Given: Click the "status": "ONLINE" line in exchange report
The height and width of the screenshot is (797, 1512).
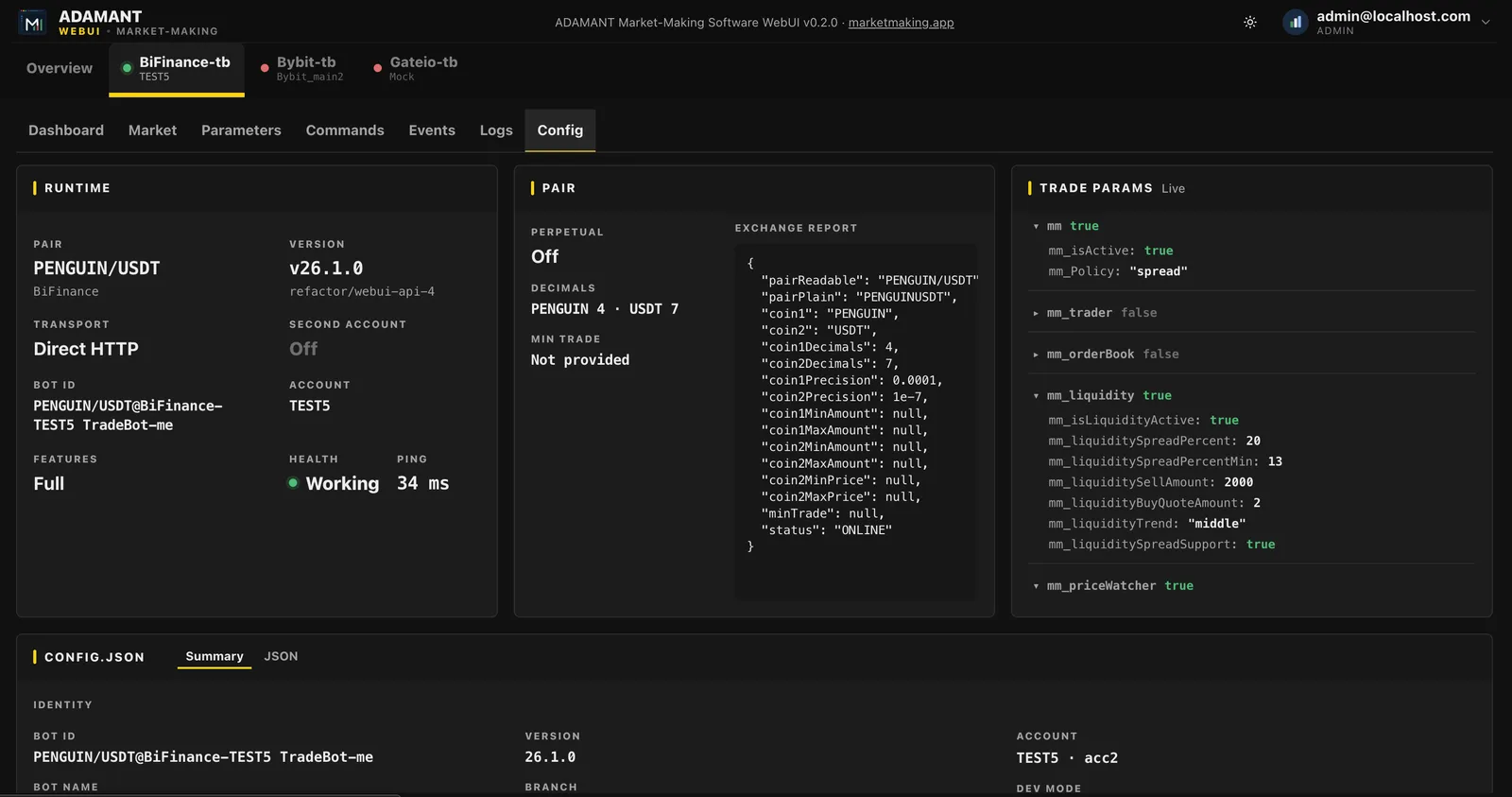Looking at the screenshot, I should (827, 530).
